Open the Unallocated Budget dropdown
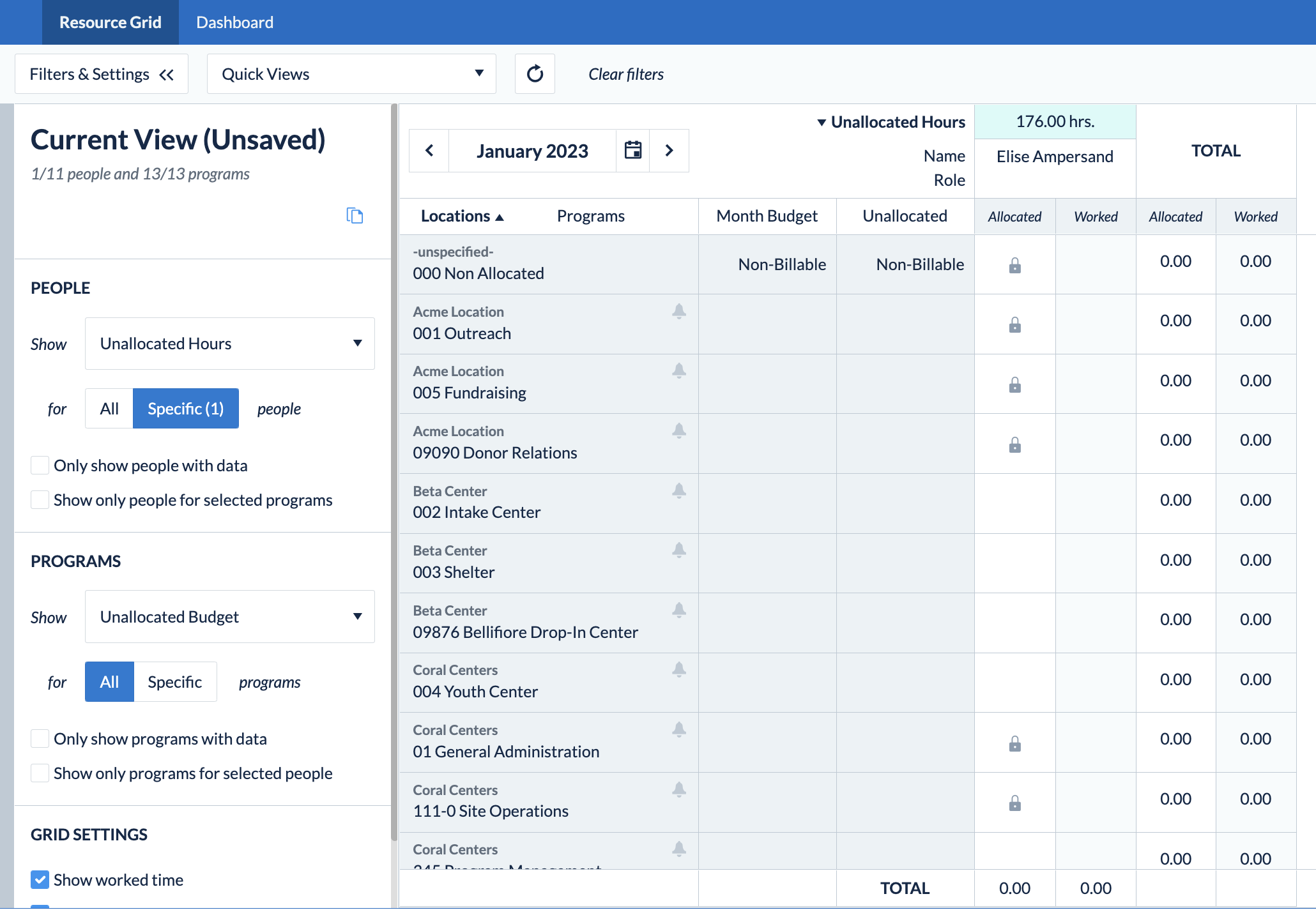Screen dimensions: 1316x917 pos(229,616)
